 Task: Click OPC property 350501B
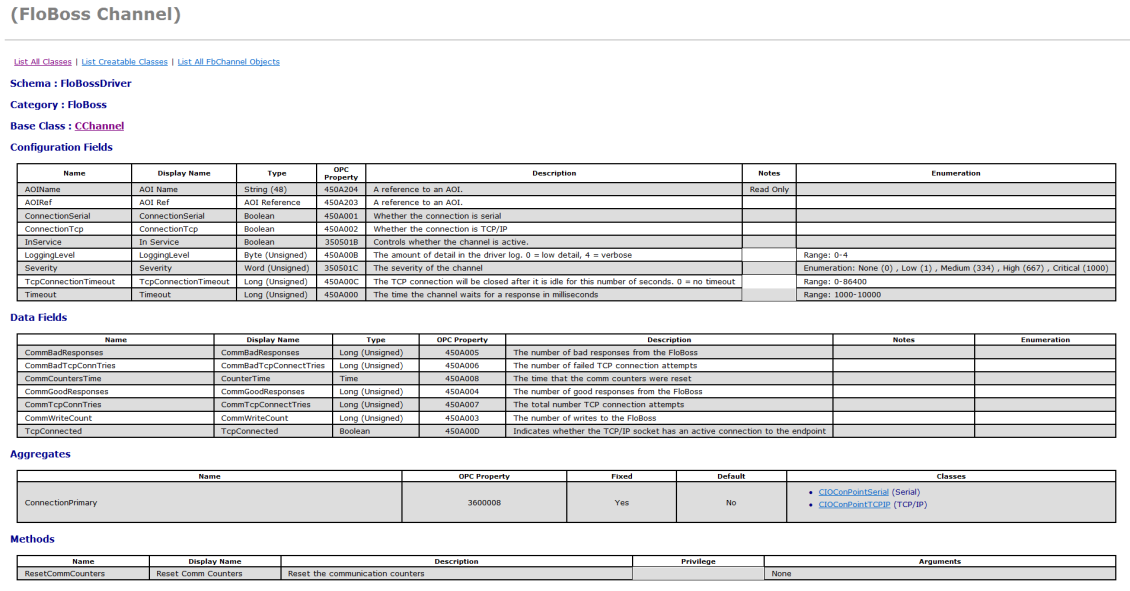pos(341,242)
